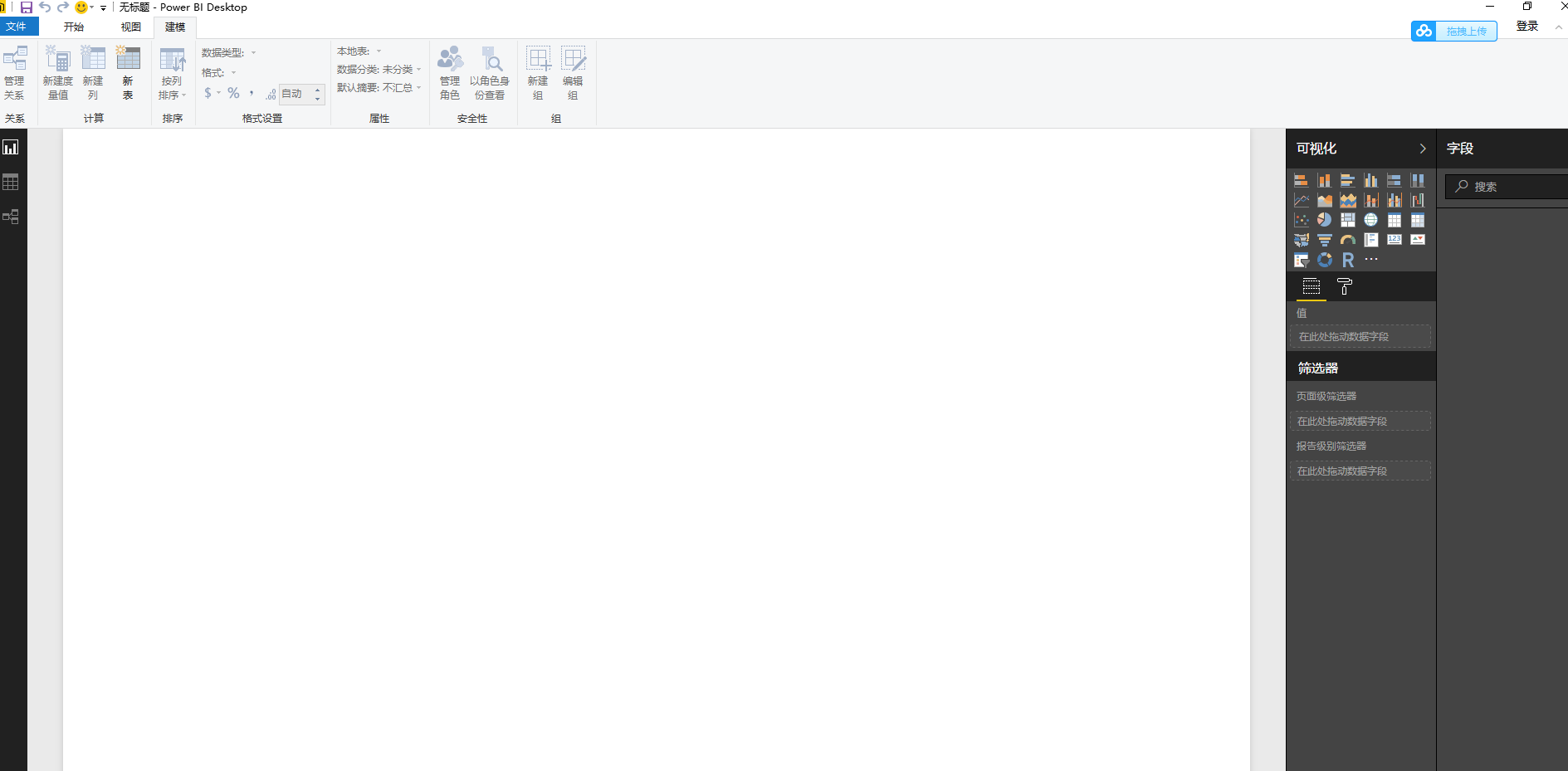The width and height of the screenshot is (1568, 771).
Task: Select the treemap visual
Action: coord(1348,220)
